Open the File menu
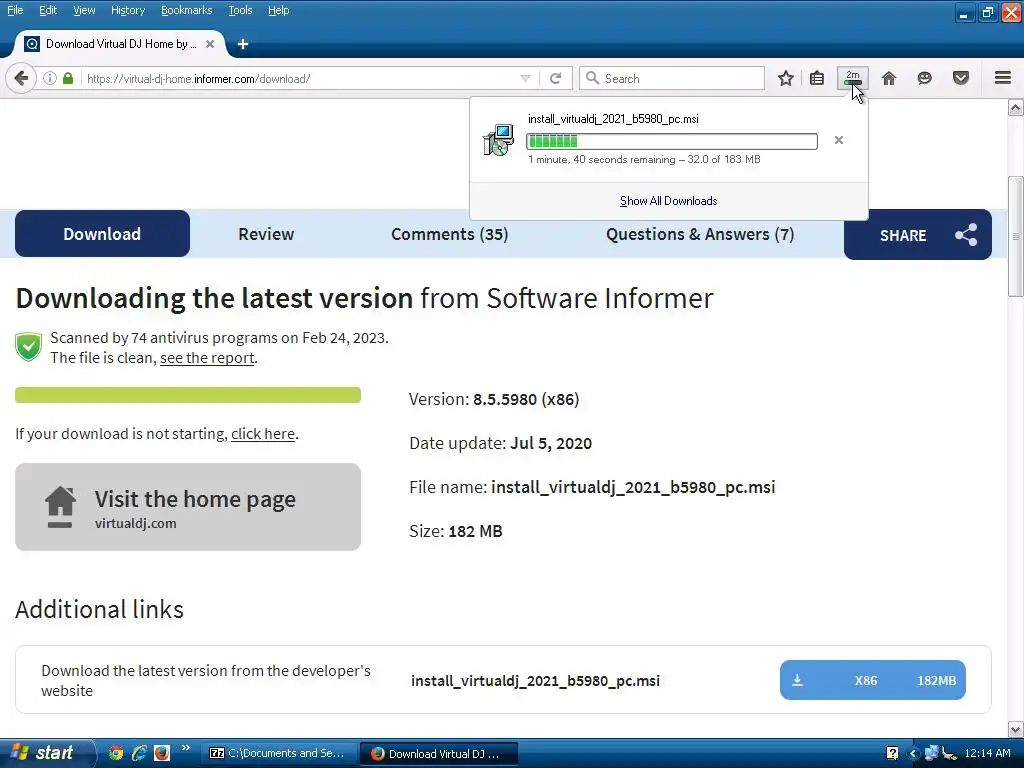Screen dimensions: 1024x768 15,10
